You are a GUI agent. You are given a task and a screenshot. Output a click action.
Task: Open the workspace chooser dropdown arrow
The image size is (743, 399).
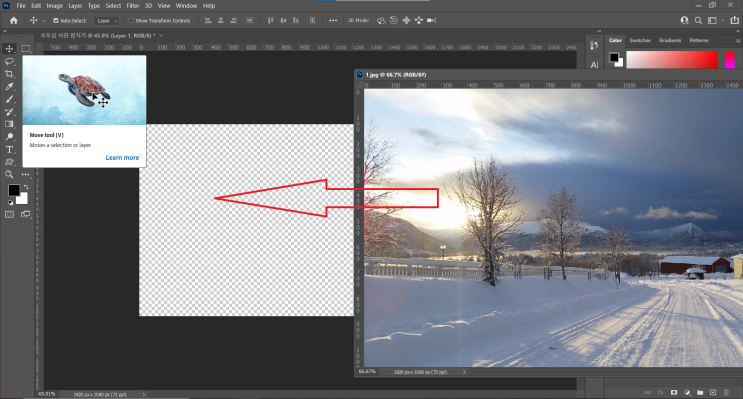[x=723, y=20]
